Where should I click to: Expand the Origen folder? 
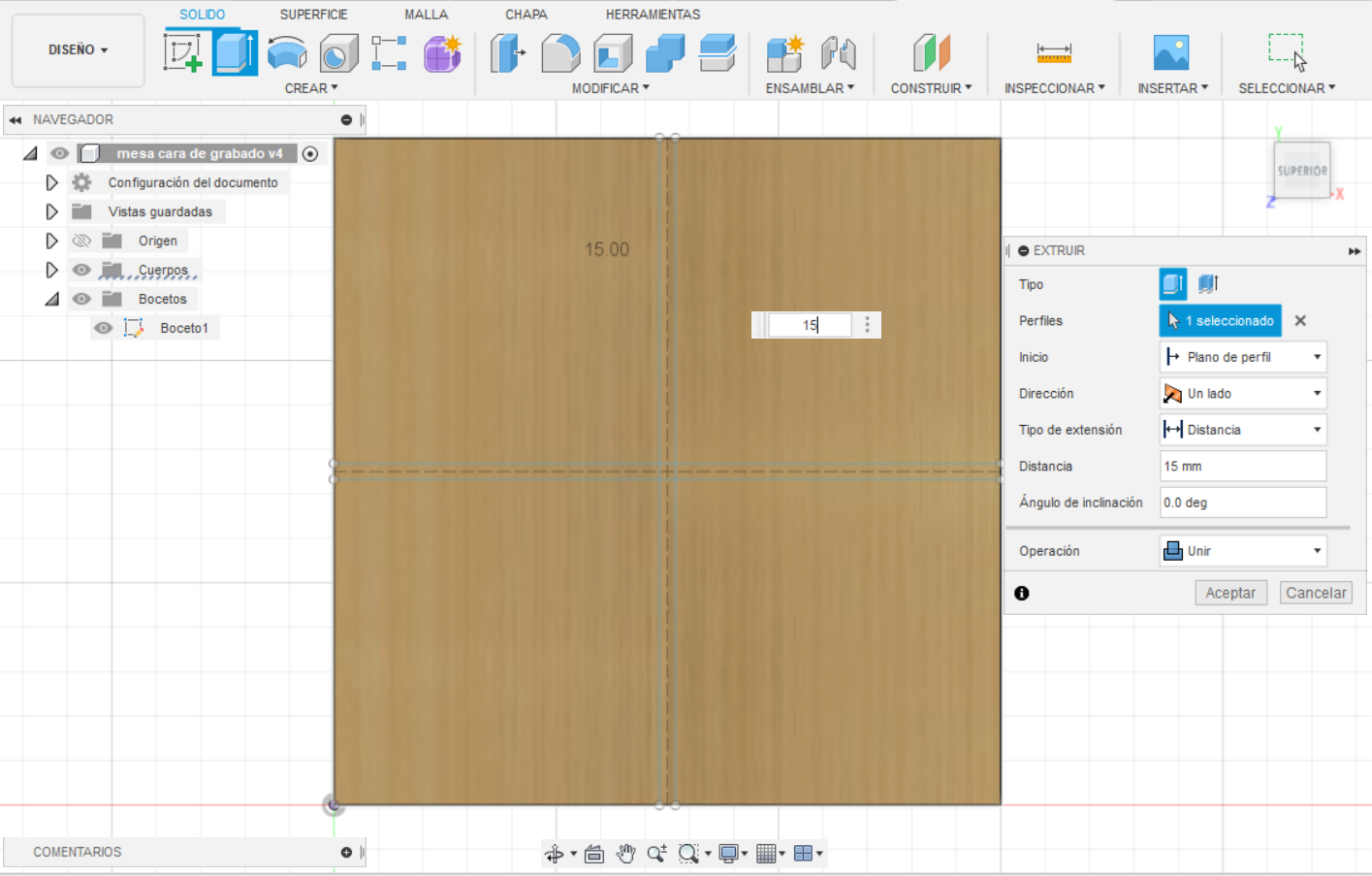51,241
